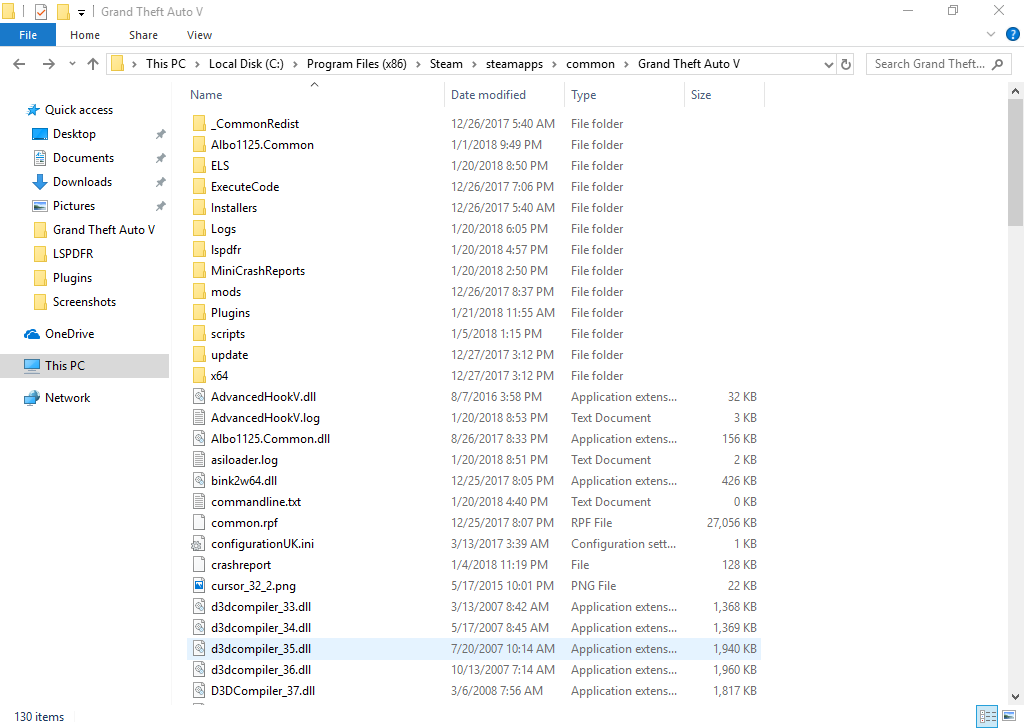Click the Forward navigation arrow
The image size is (1024, 728).
click(48, 64)
